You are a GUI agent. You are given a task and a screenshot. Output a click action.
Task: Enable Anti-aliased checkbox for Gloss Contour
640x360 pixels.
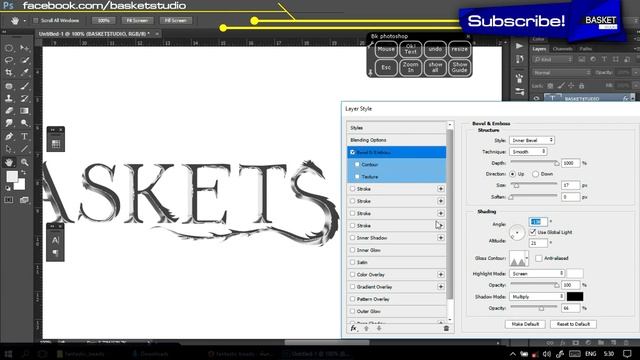point(539,258)
